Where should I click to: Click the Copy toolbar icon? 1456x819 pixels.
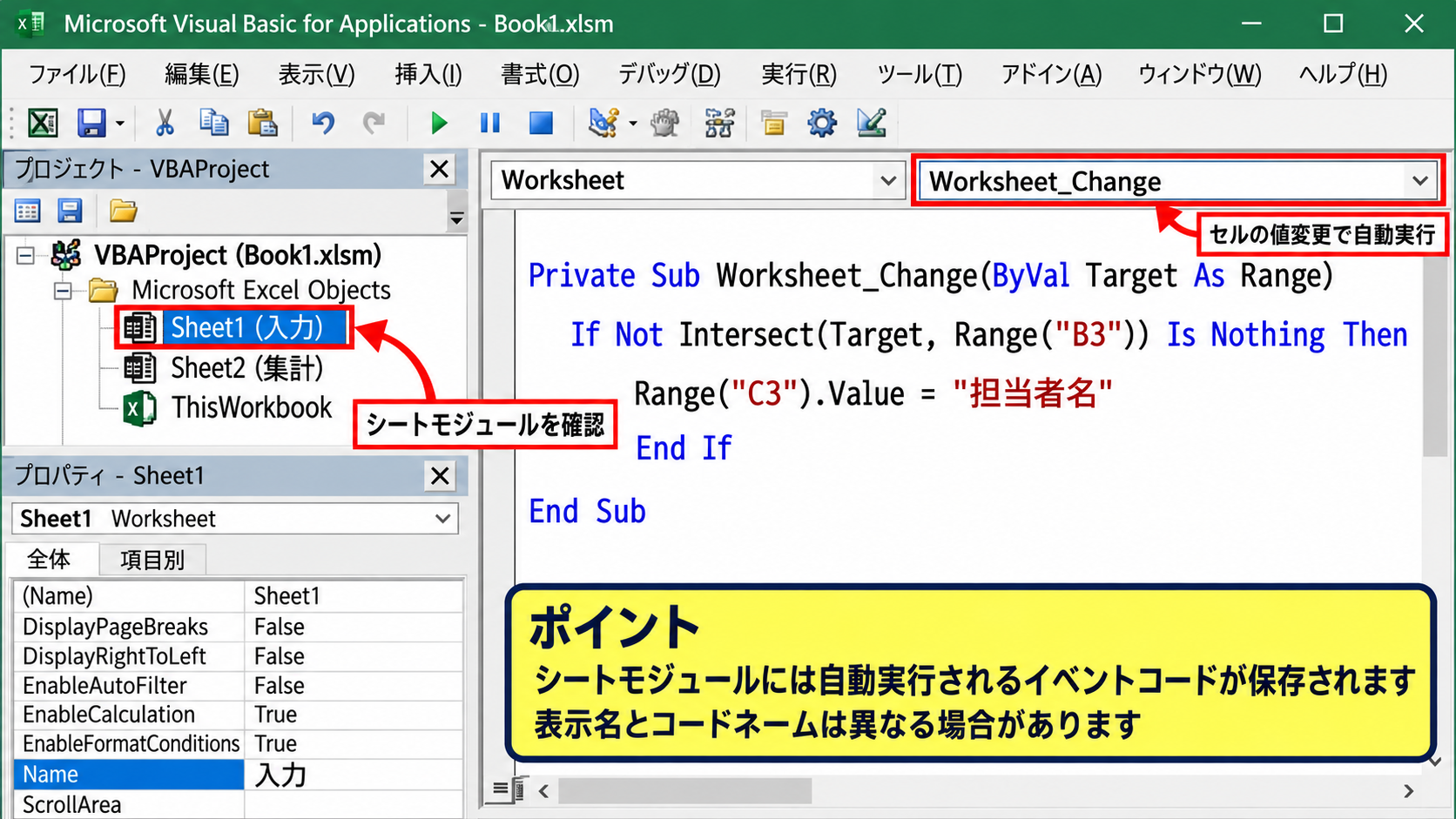click(x=213, y=123)
